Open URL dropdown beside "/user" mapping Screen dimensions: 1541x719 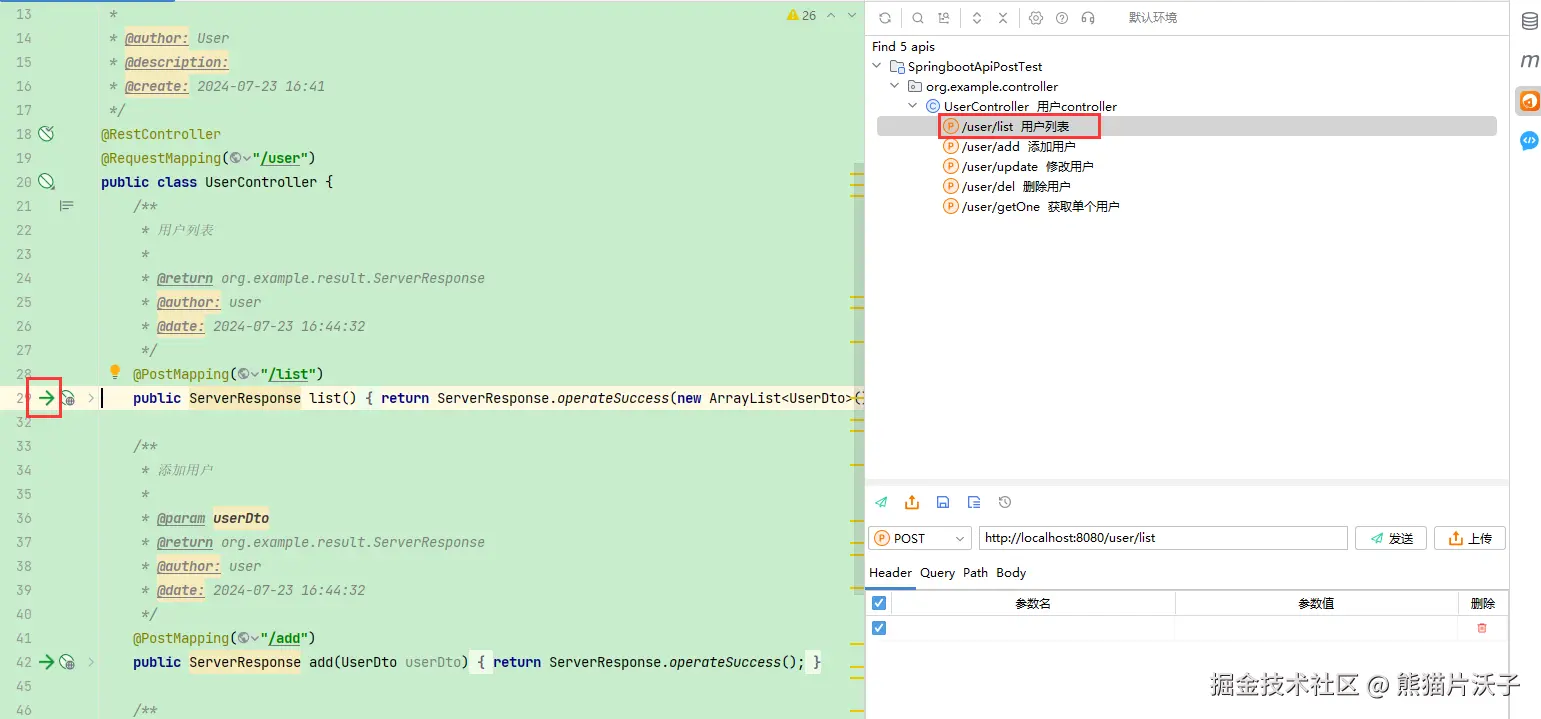pyautogui.click(x=240, y=158)
